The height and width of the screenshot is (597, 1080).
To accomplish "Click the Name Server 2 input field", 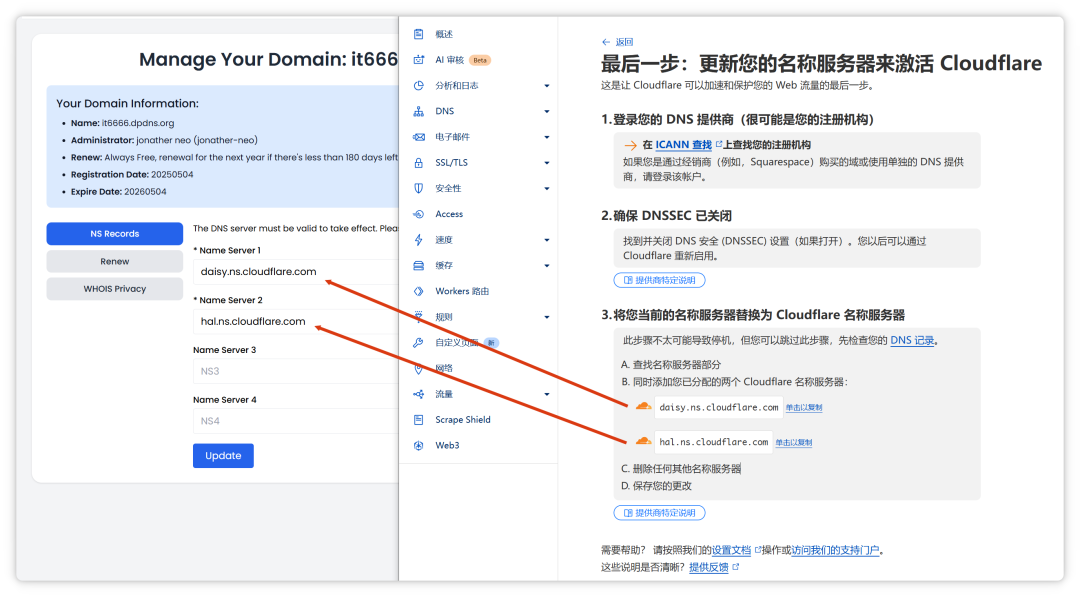I will 296,322.
